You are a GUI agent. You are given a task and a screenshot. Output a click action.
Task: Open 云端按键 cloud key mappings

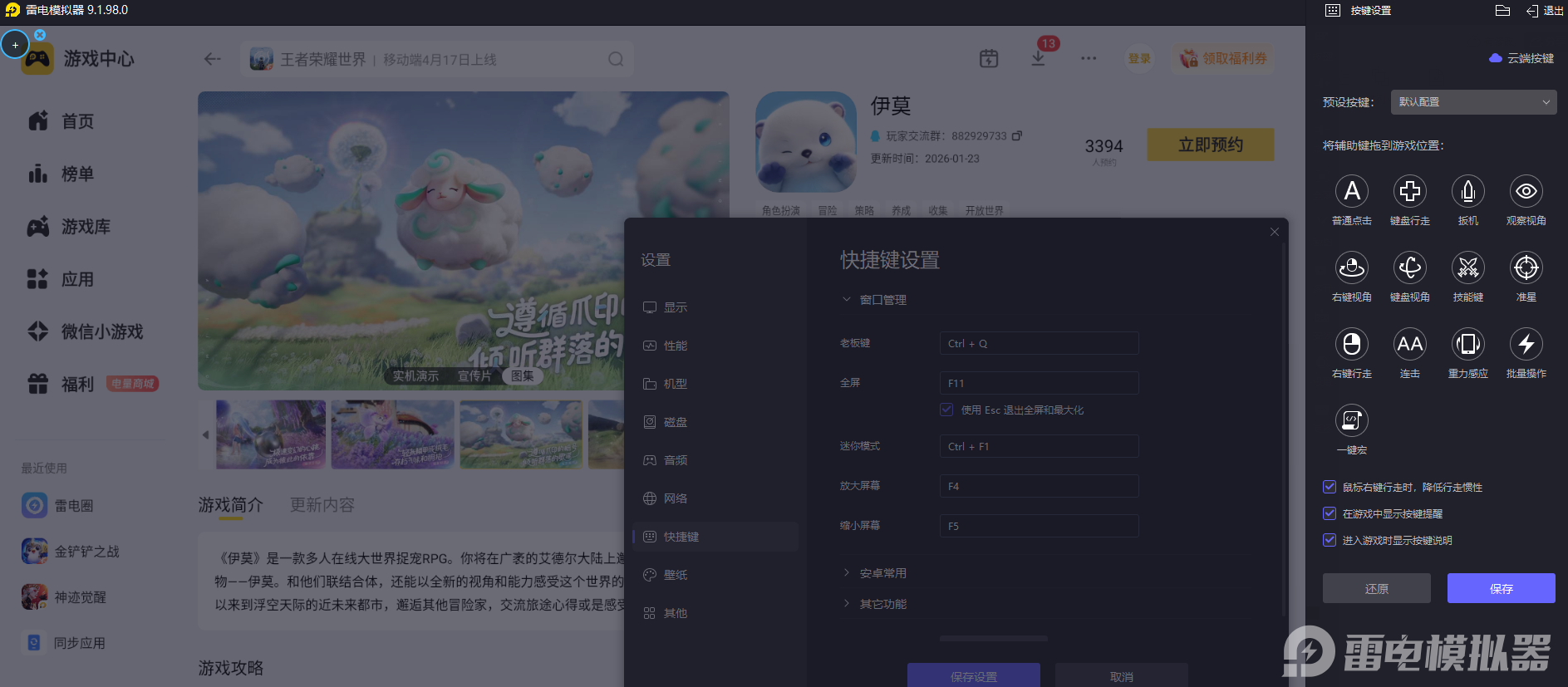pos(1521,58)
